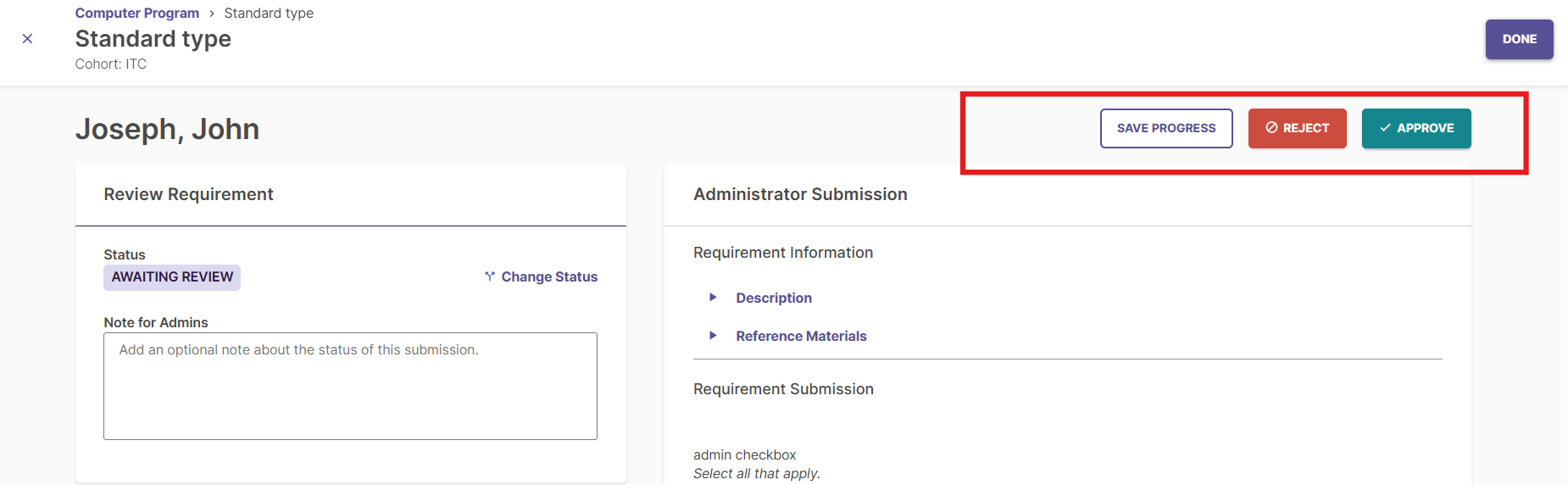Click the Administrator Submission heading
Image resolution: width=1568 pixels, height=485 pixels.
pyautogui.click(x=800, y=194)
